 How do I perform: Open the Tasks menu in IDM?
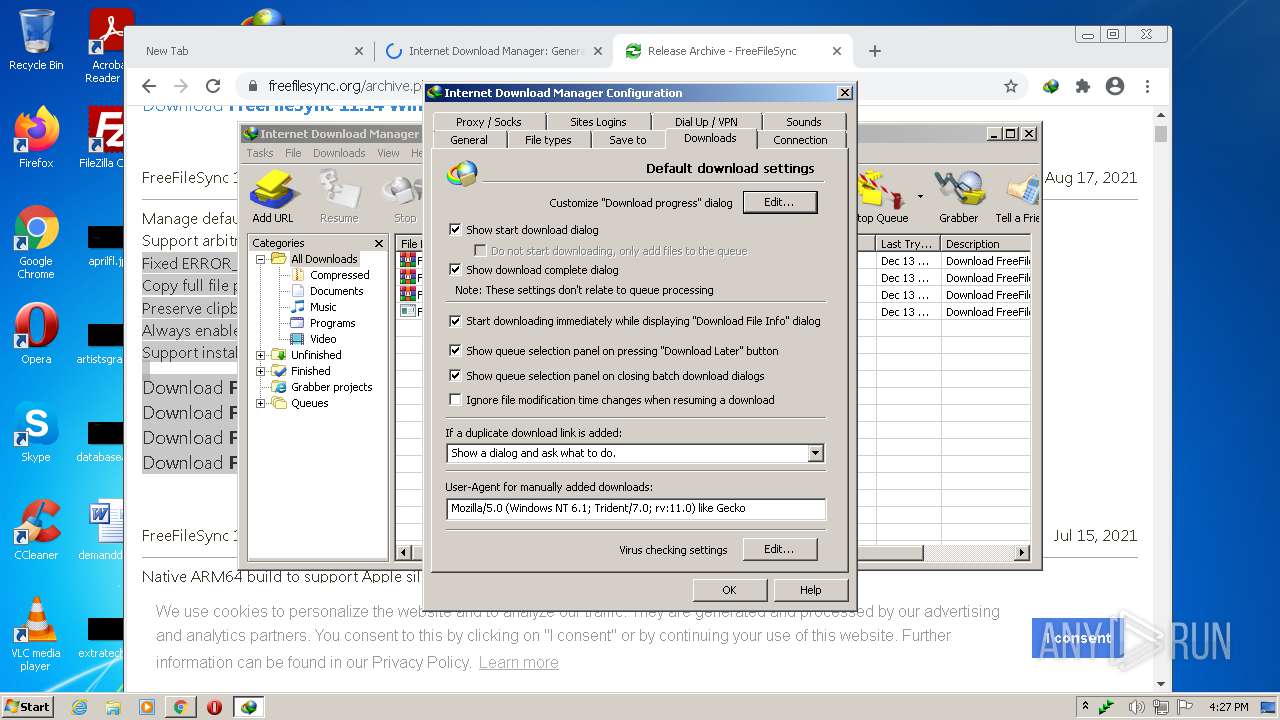260,153
